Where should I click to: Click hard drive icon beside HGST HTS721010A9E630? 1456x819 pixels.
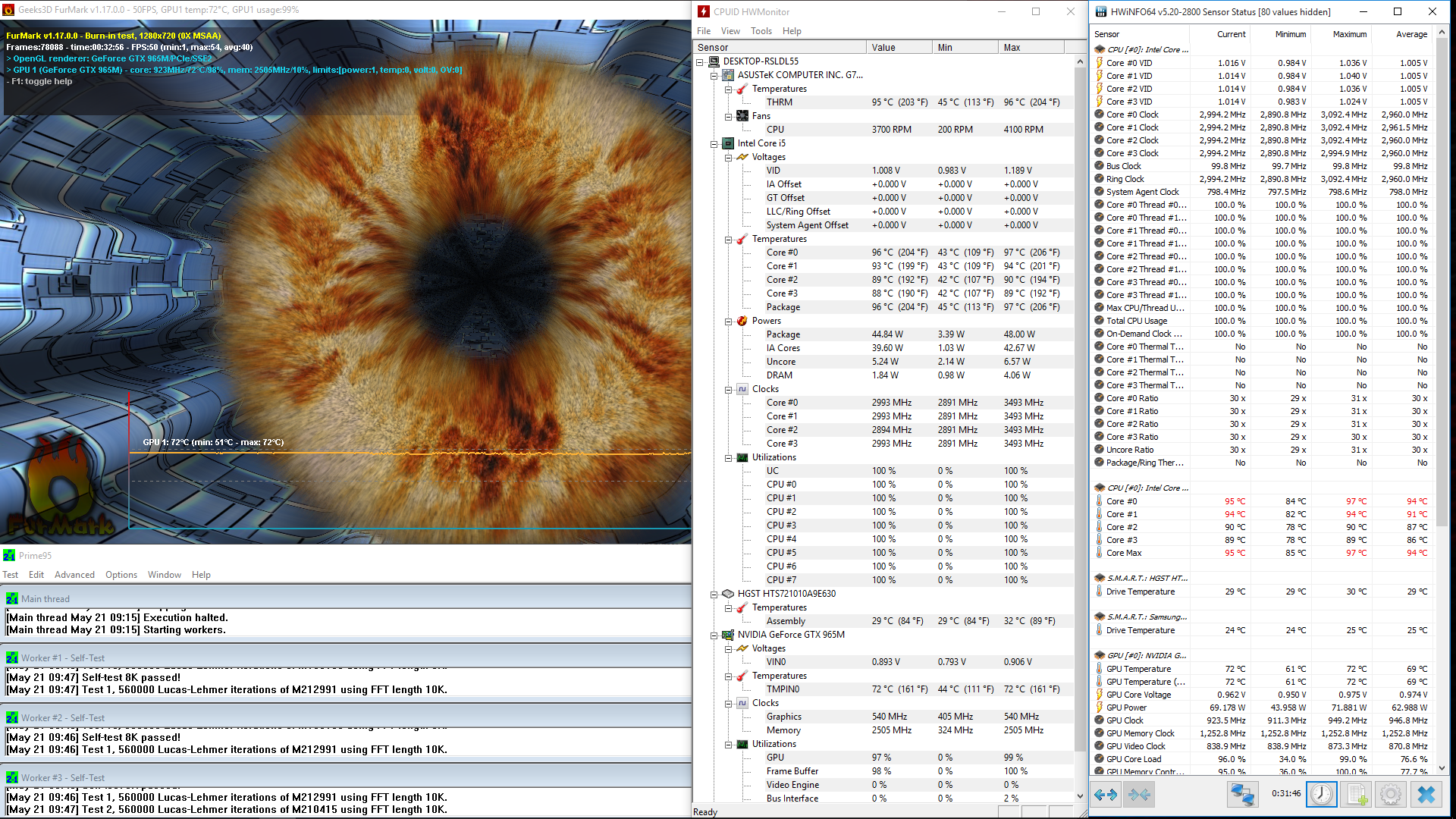pyautogui.click(x=728, y=594)
